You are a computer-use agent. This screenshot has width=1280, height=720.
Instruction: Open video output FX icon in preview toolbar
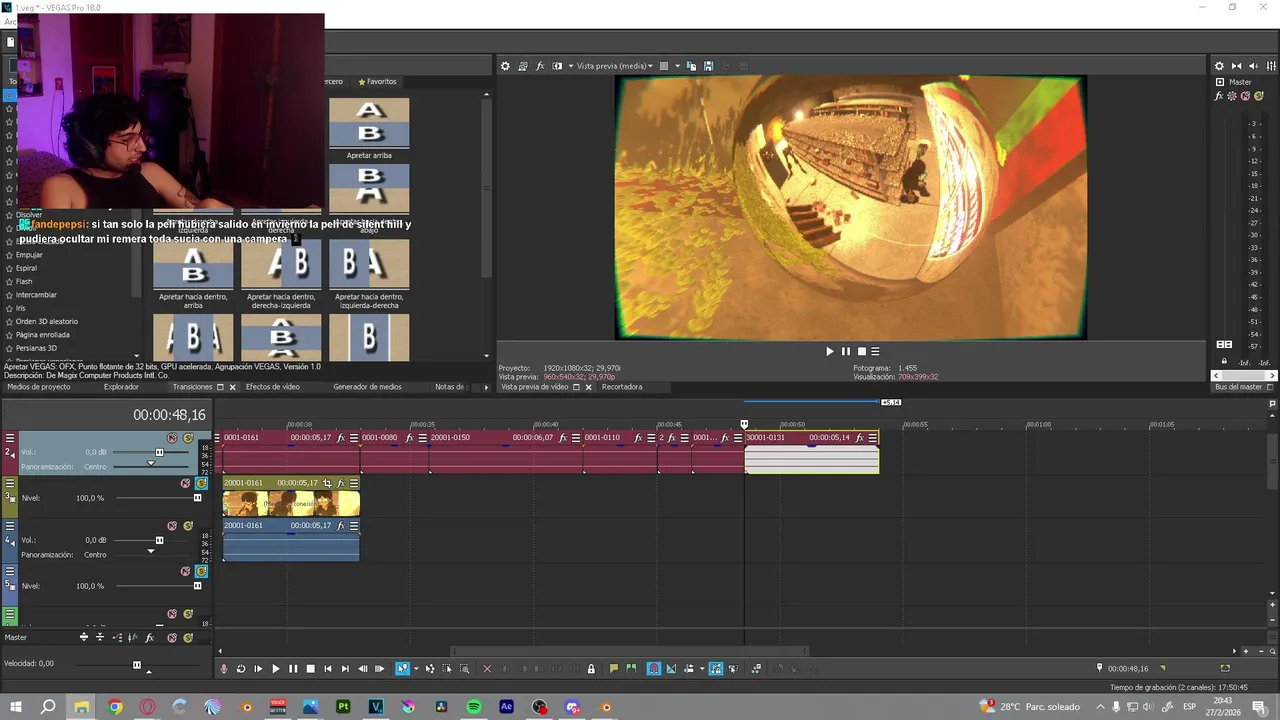[x=540, y=66]
